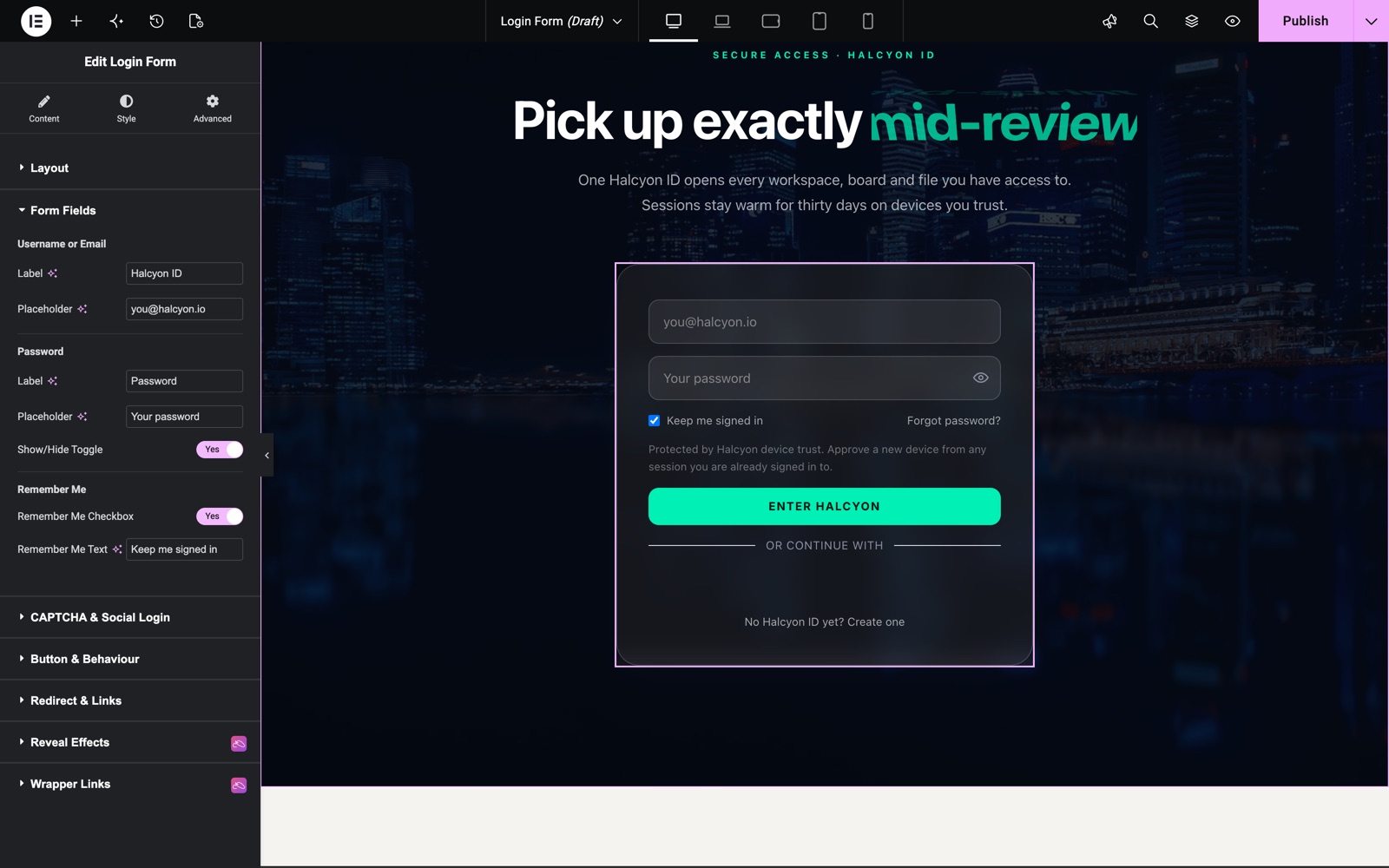Expand the Reveal Effects section
This screenshot has height=868, width=1389.
(x=130, y=742)
